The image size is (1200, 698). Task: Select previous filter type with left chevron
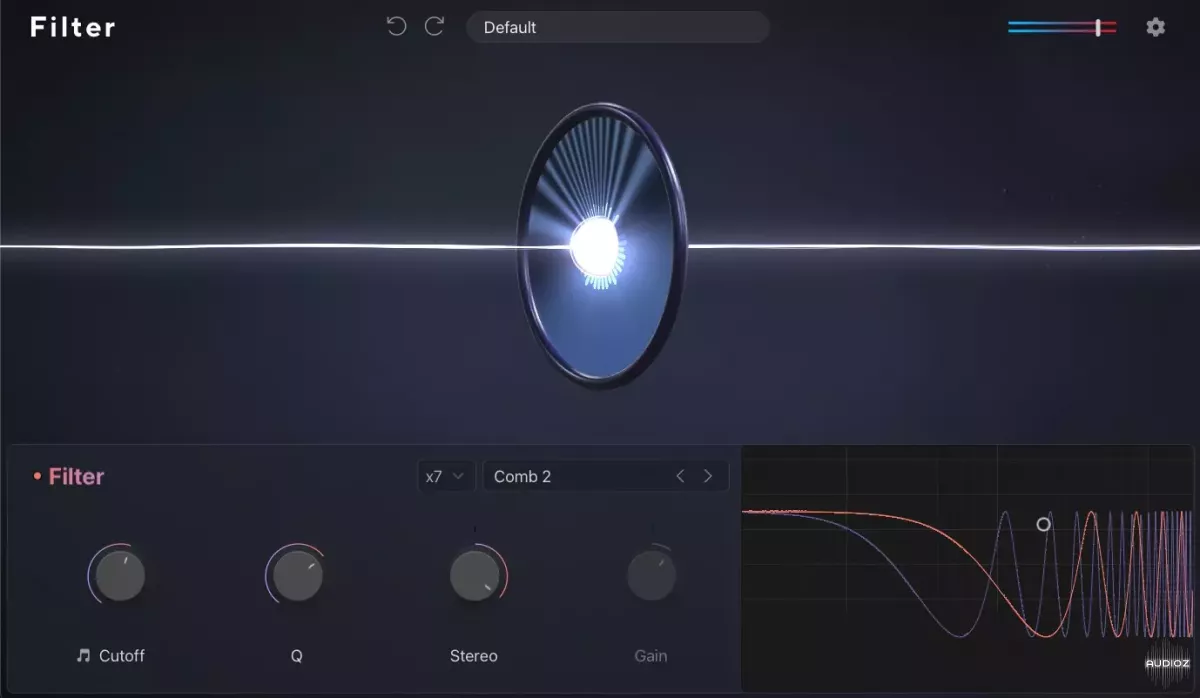click(x=680, y=476)
